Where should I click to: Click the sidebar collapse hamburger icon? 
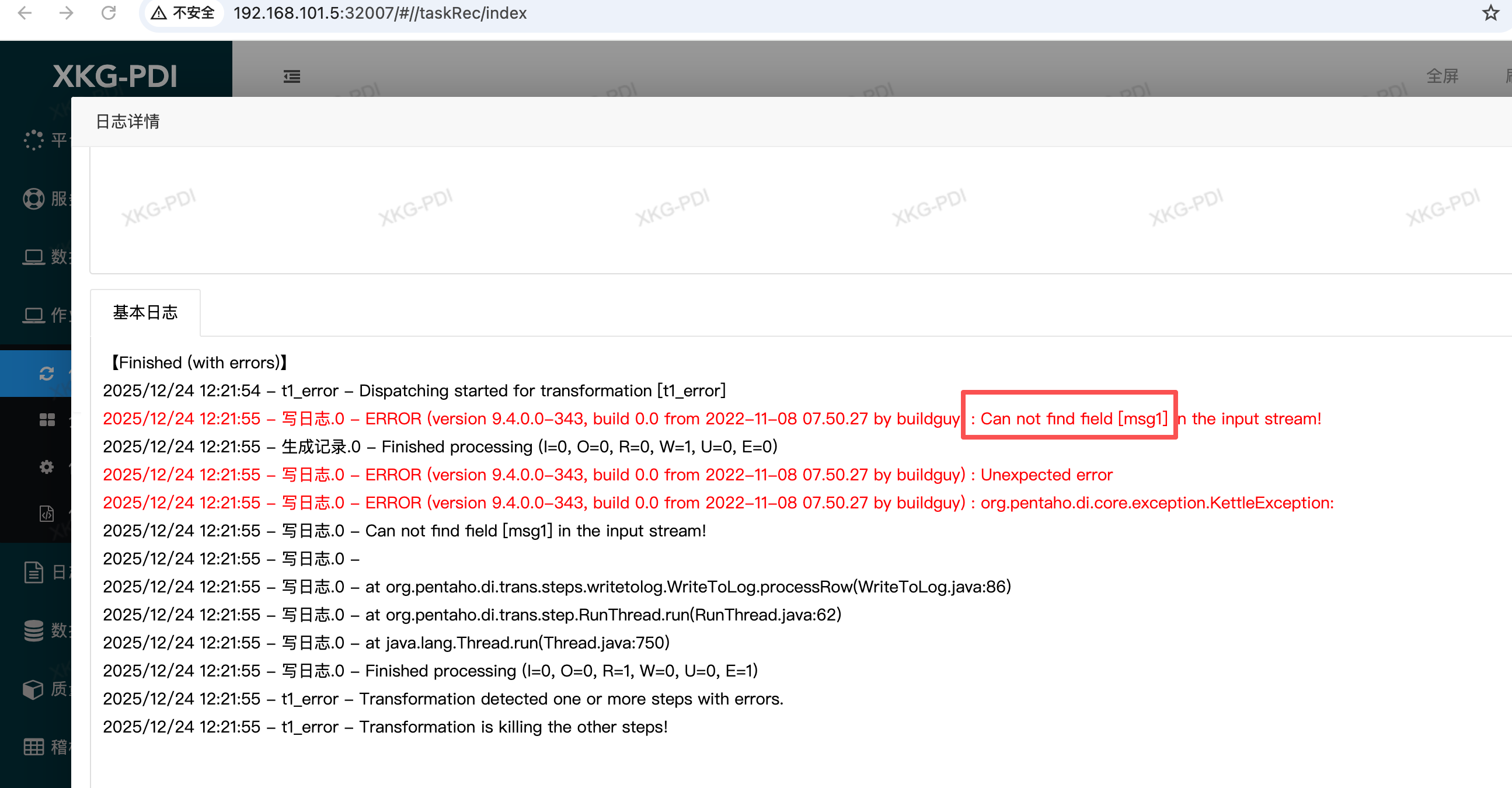pos(292,76)
